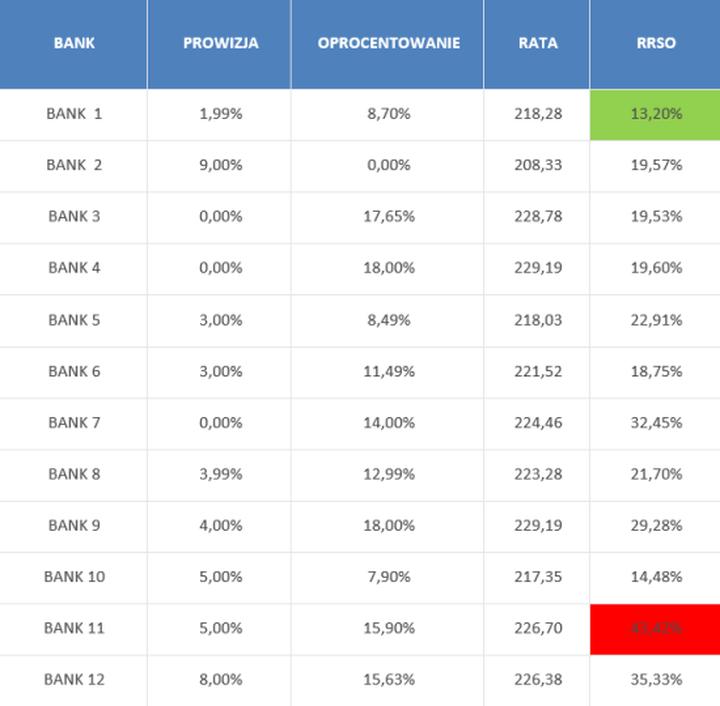Click the BANK 4 row label
This screenshot has height=706, width=720.
pos(74,268)
